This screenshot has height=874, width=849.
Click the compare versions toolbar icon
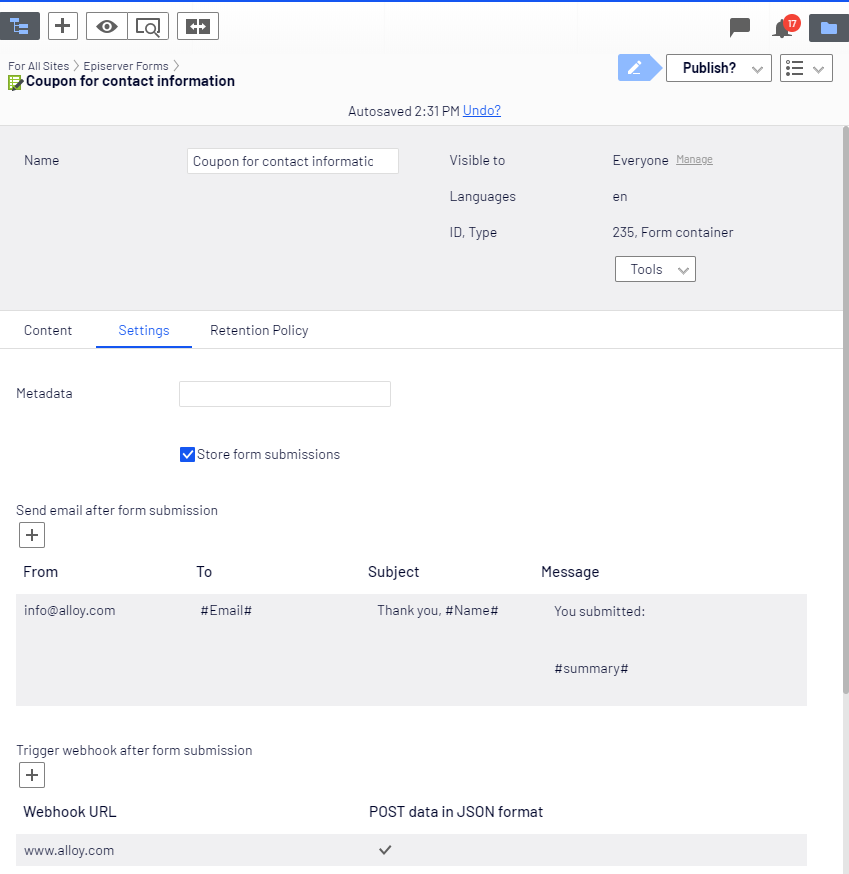pyautogui.click(x=197, y=25)
